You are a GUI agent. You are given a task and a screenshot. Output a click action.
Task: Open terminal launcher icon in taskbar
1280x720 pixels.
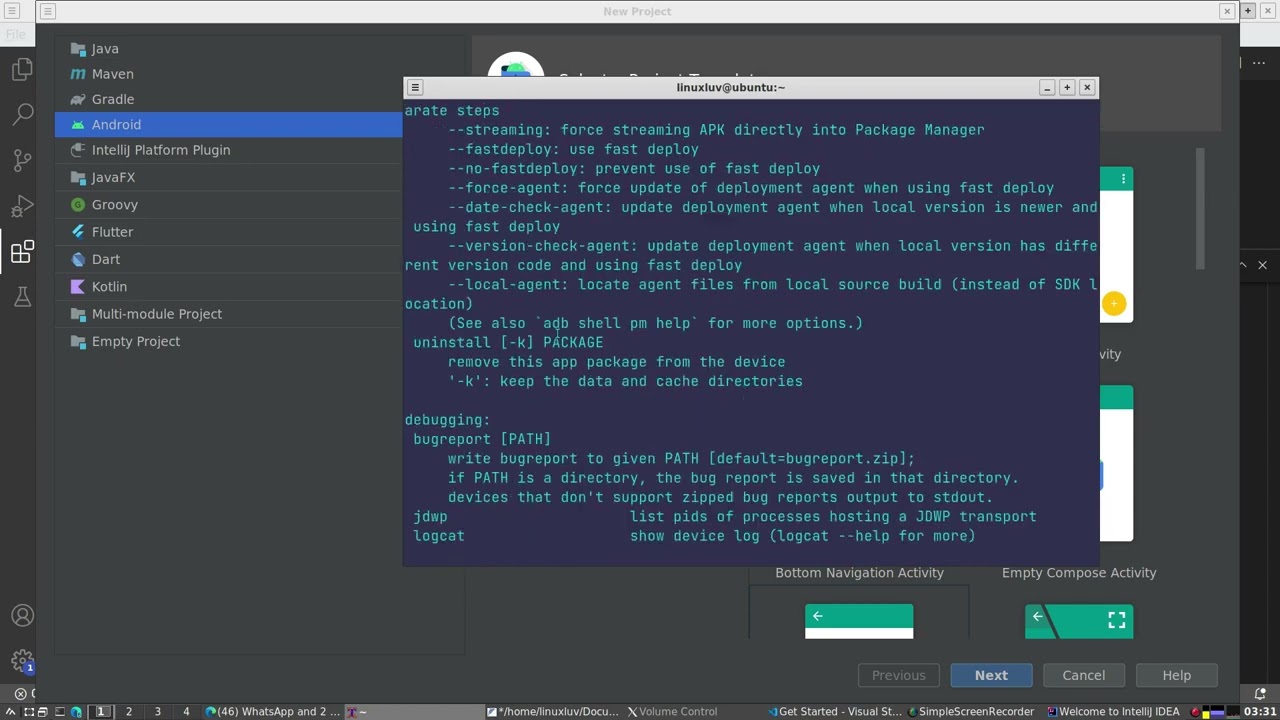pos(59,711)
